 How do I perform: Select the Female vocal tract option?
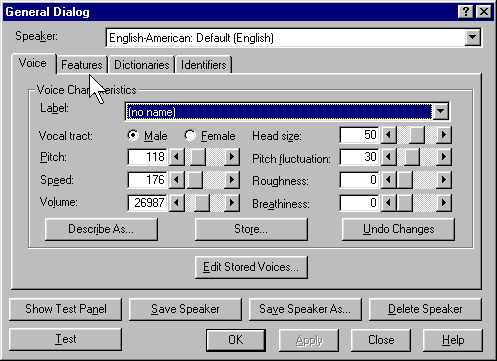pyautogui.click(x=210, y=136)
